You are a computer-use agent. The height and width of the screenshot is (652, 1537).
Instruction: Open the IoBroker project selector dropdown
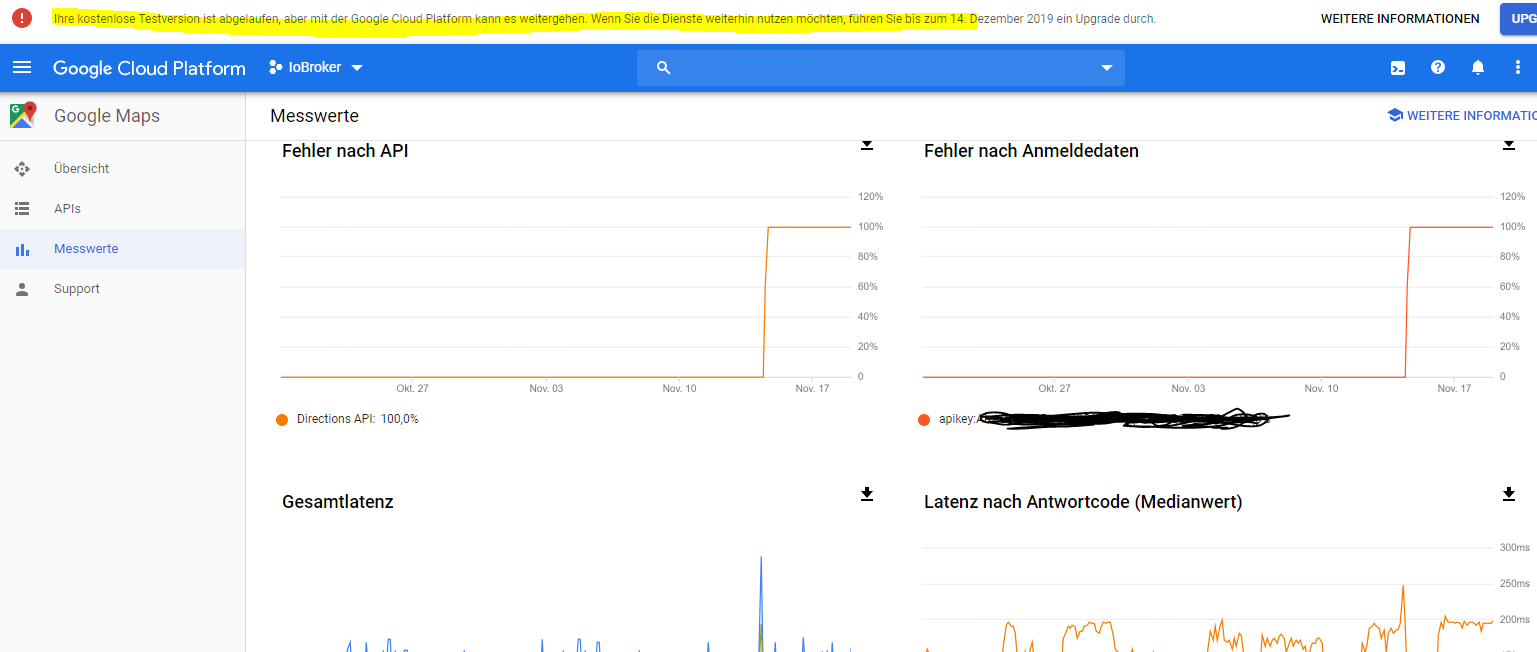coord(316,68)
